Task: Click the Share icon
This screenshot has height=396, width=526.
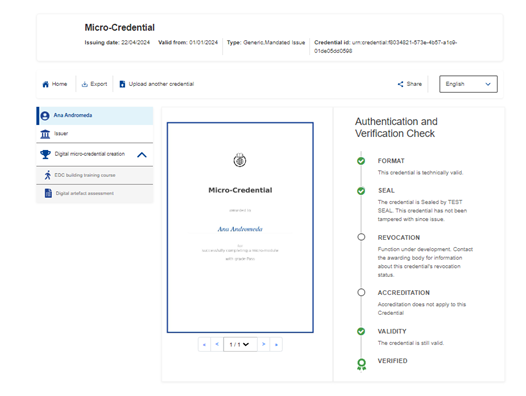Action: tap(400, 84)
